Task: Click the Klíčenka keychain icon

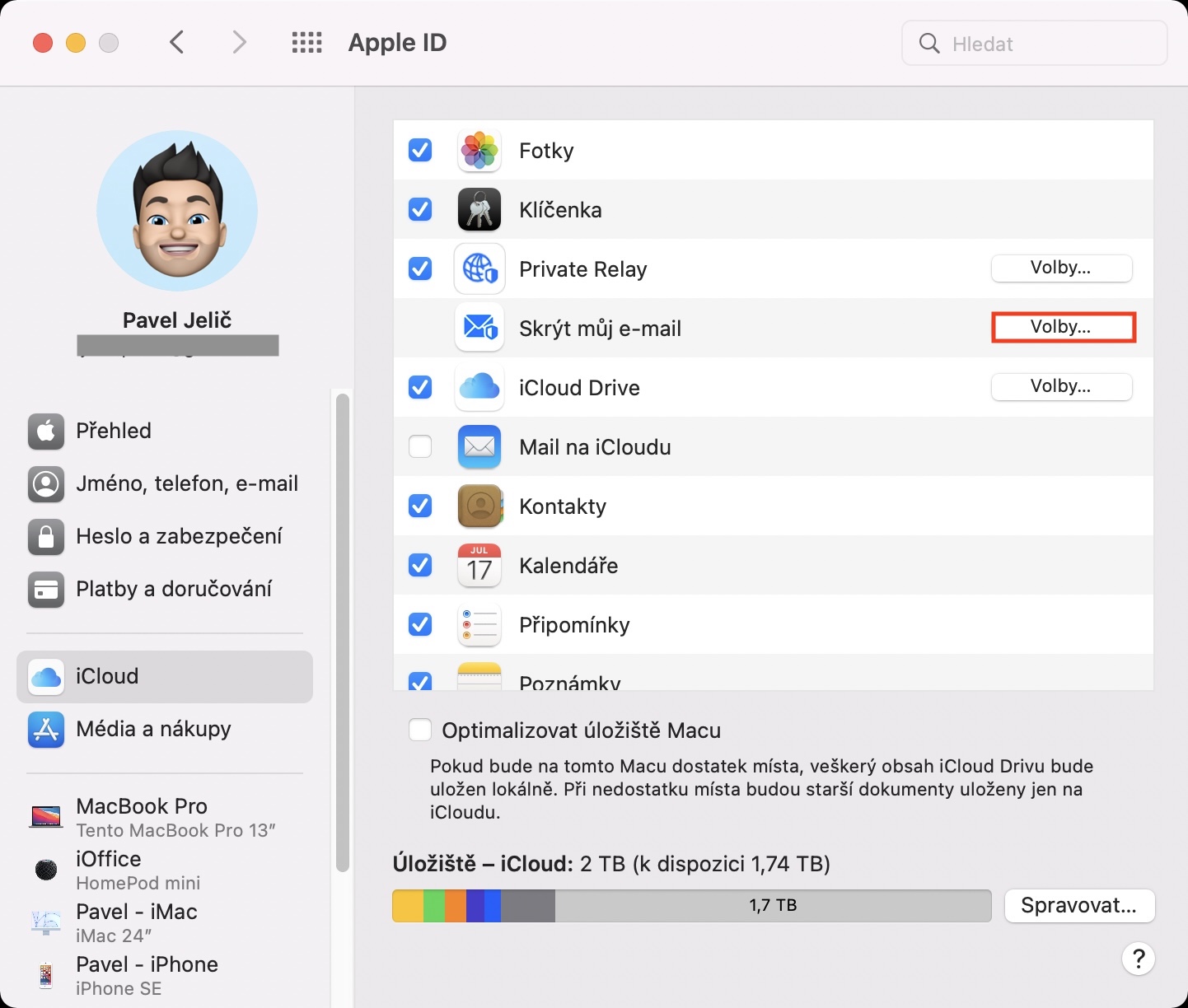Action: pyautogui.click(x=479, y=210)
